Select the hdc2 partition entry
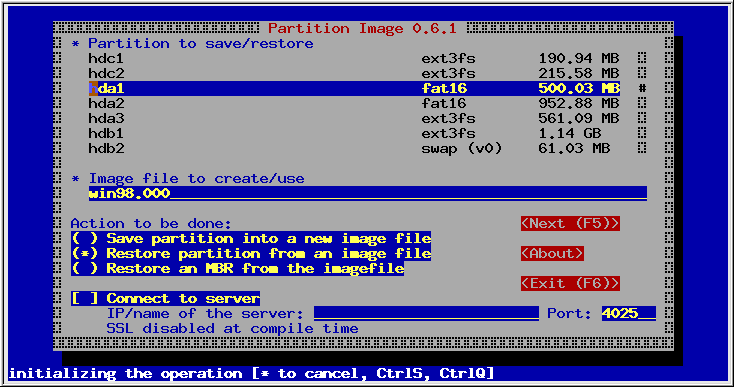 point(354,73)
